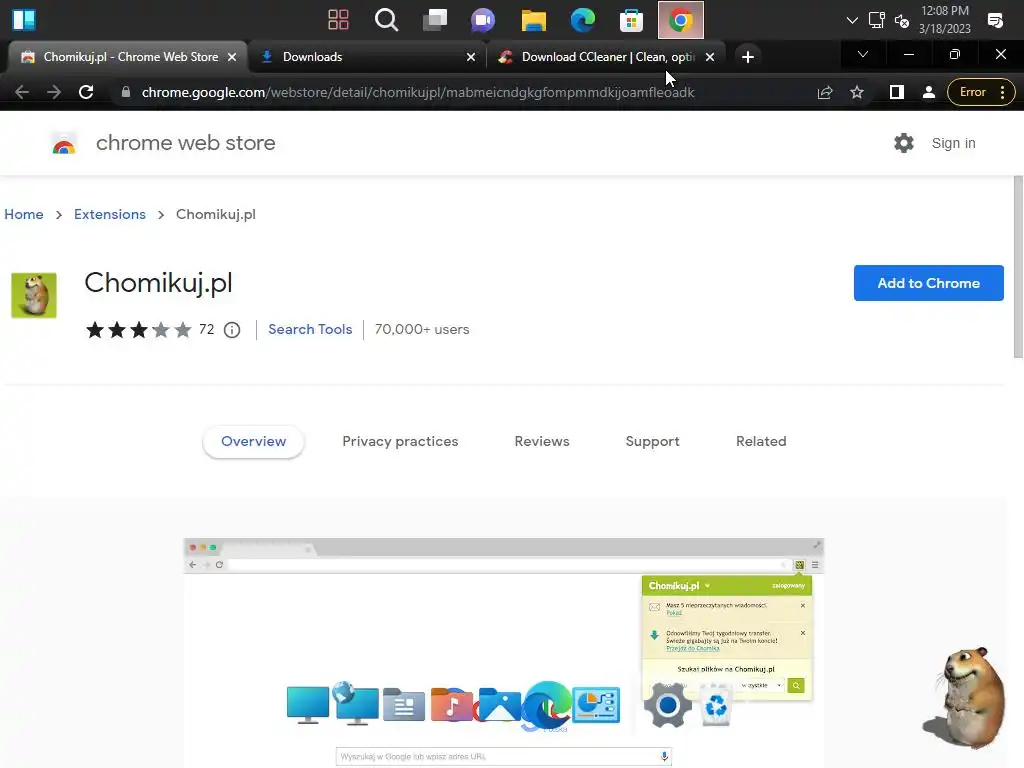Close the Download CCleaner tab
This screenshot has width=1024, height=768.
[710, 57]
